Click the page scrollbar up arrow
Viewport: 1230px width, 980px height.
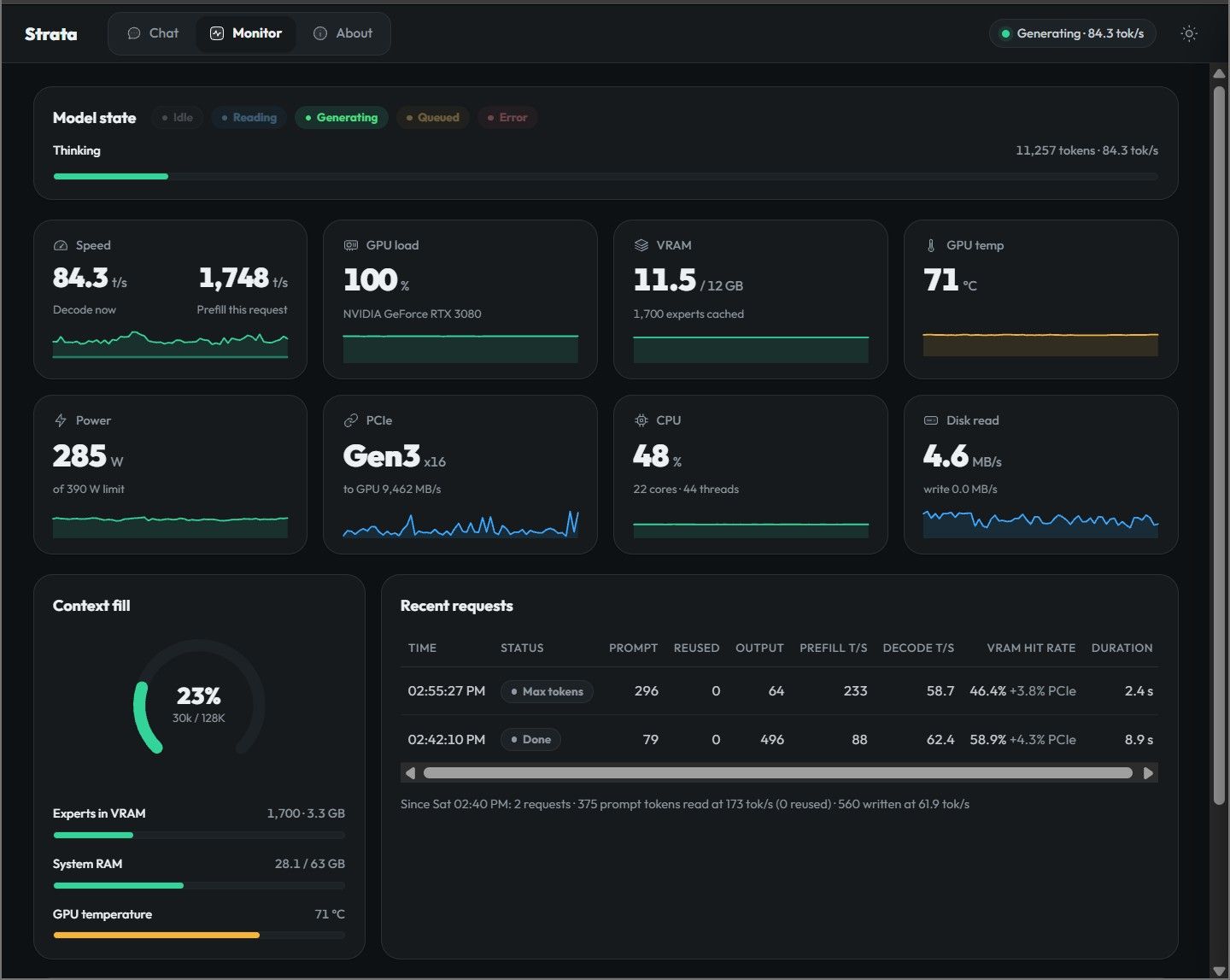tap(1219, 73)
